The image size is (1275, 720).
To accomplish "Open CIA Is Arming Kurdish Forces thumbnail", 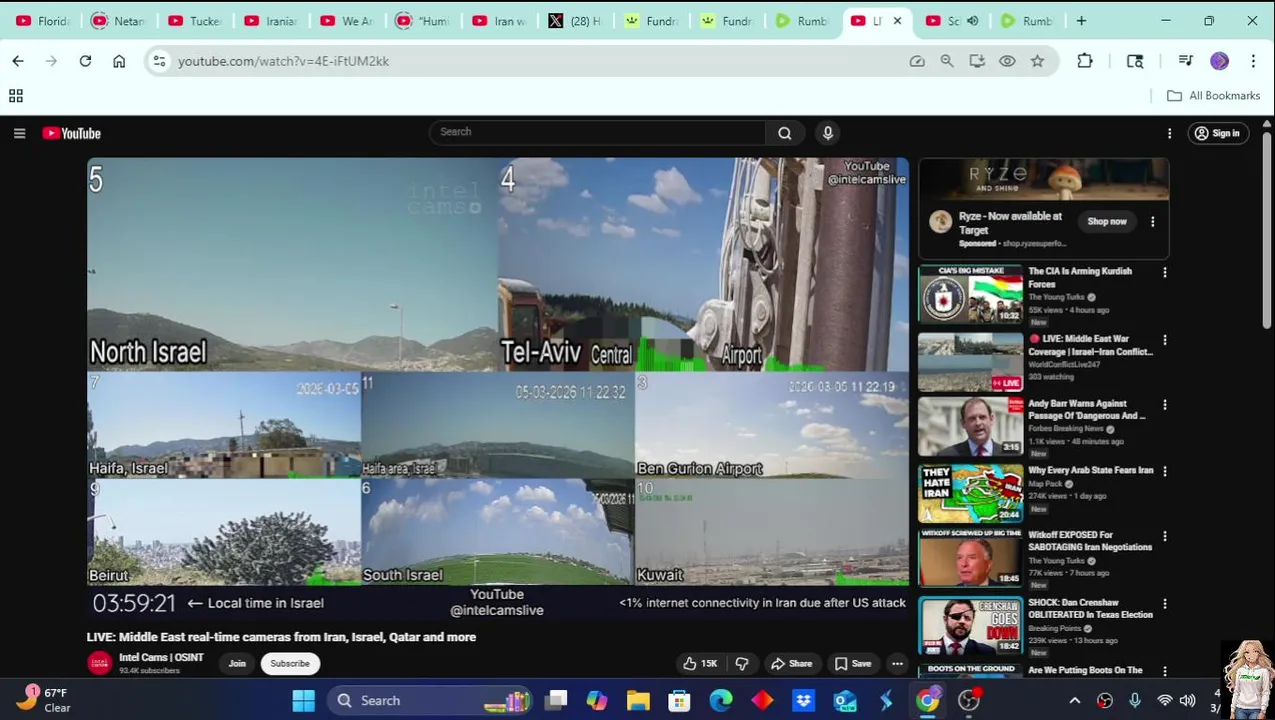I will (x=970, y=295).
